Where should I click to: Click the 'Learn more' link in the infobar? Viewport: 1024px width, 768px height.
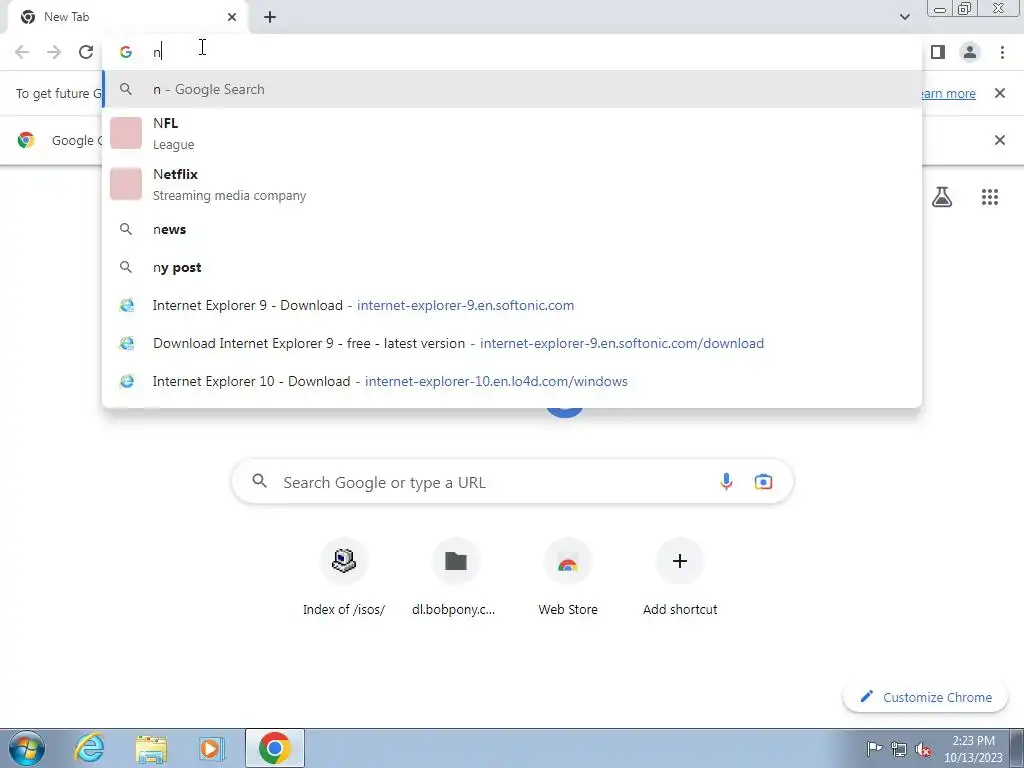948,93
